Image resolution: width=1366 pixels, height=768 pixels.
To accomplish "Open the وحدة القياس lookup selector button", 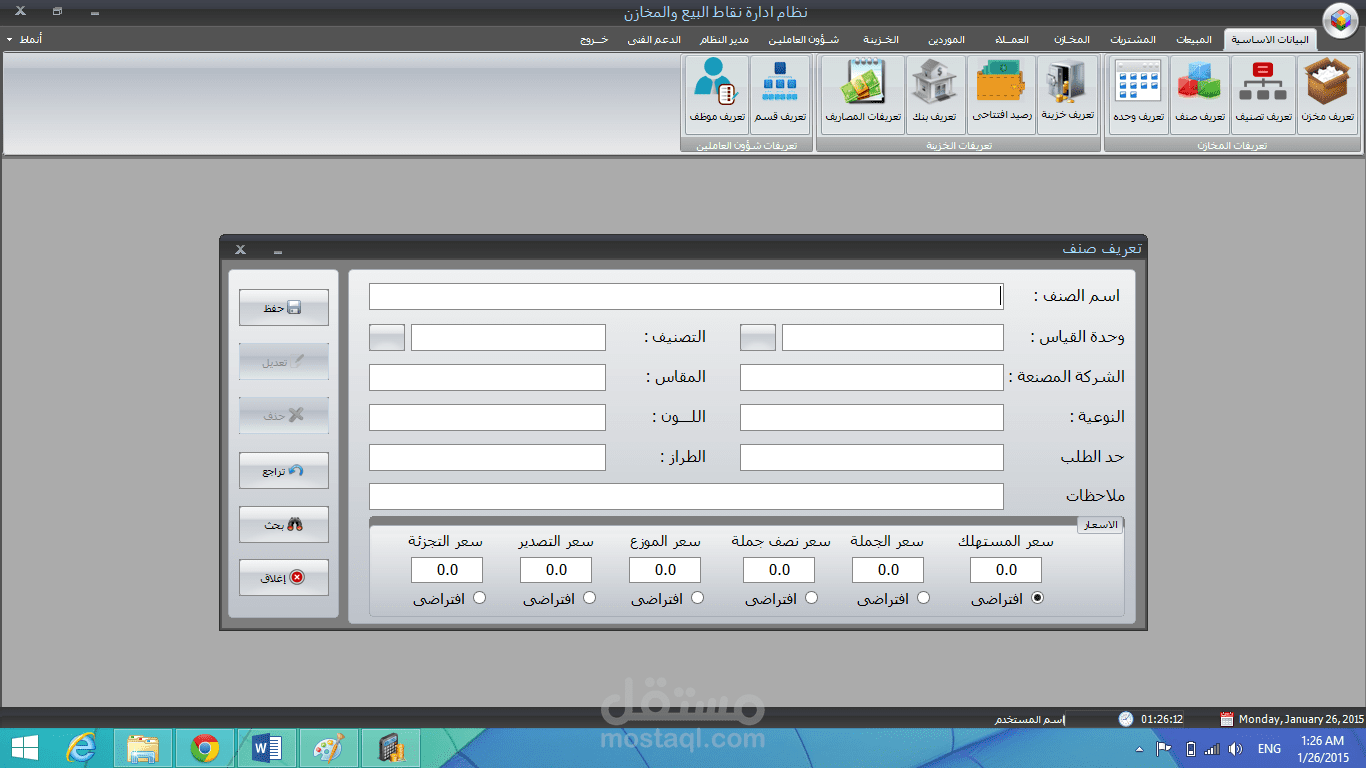I will [x=757, y=337].
